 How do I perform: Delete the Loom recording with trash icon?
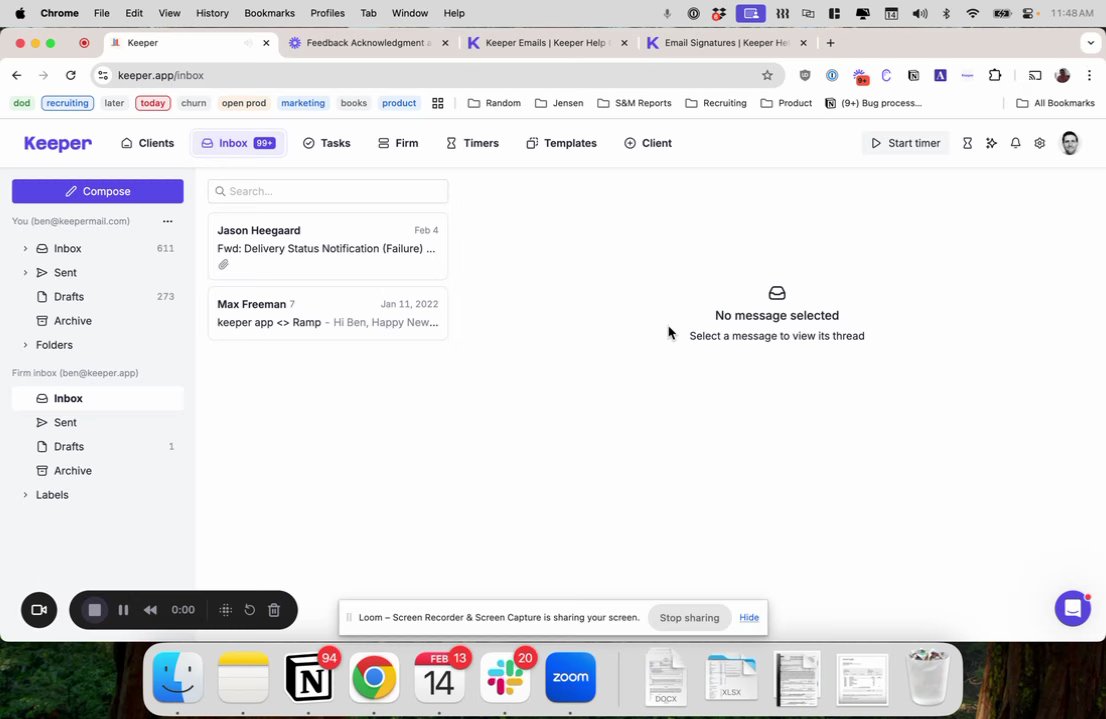coord(274,610)
